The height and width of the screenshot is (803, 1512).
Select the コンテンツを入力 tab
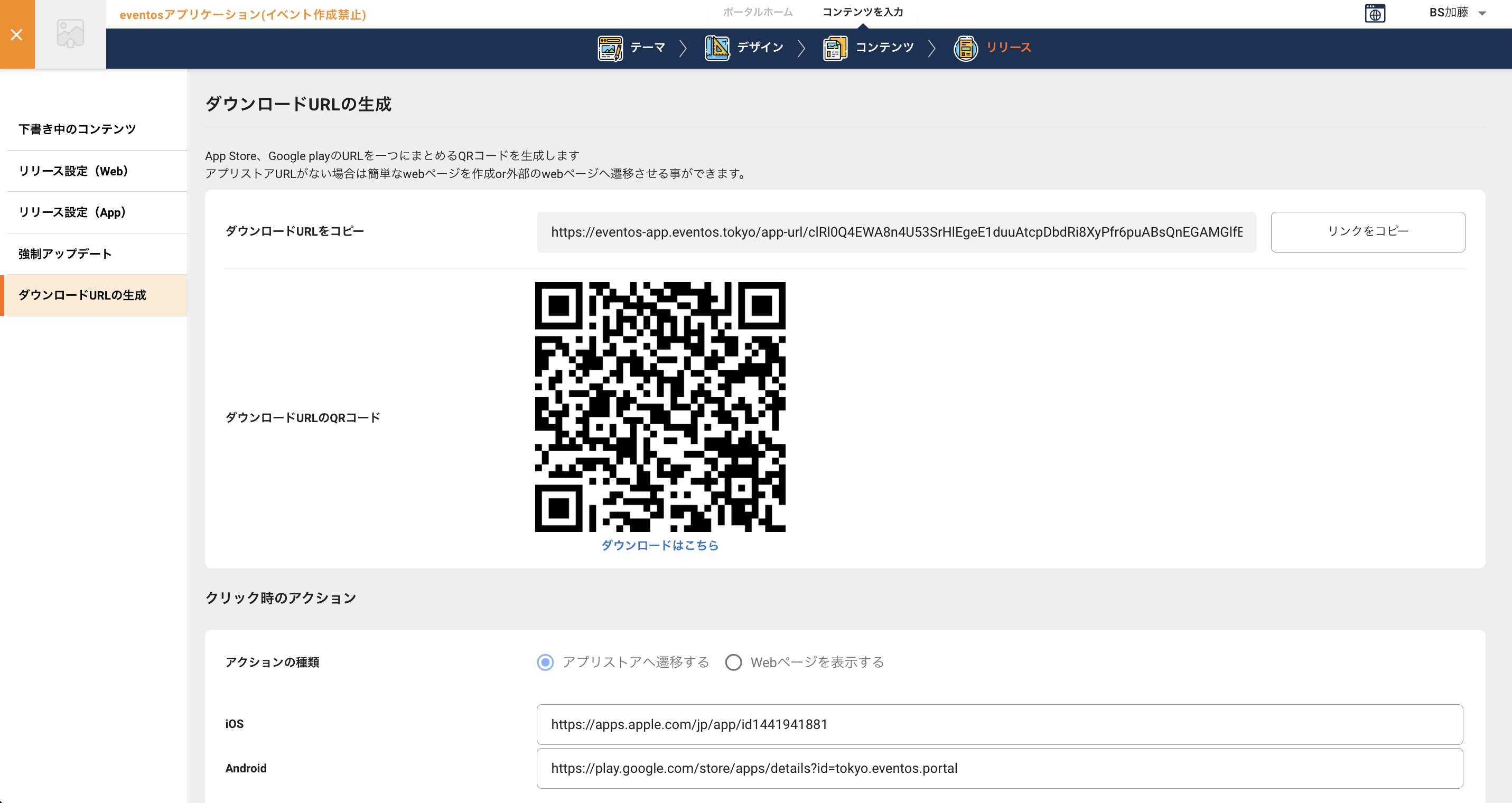[862, 12]
